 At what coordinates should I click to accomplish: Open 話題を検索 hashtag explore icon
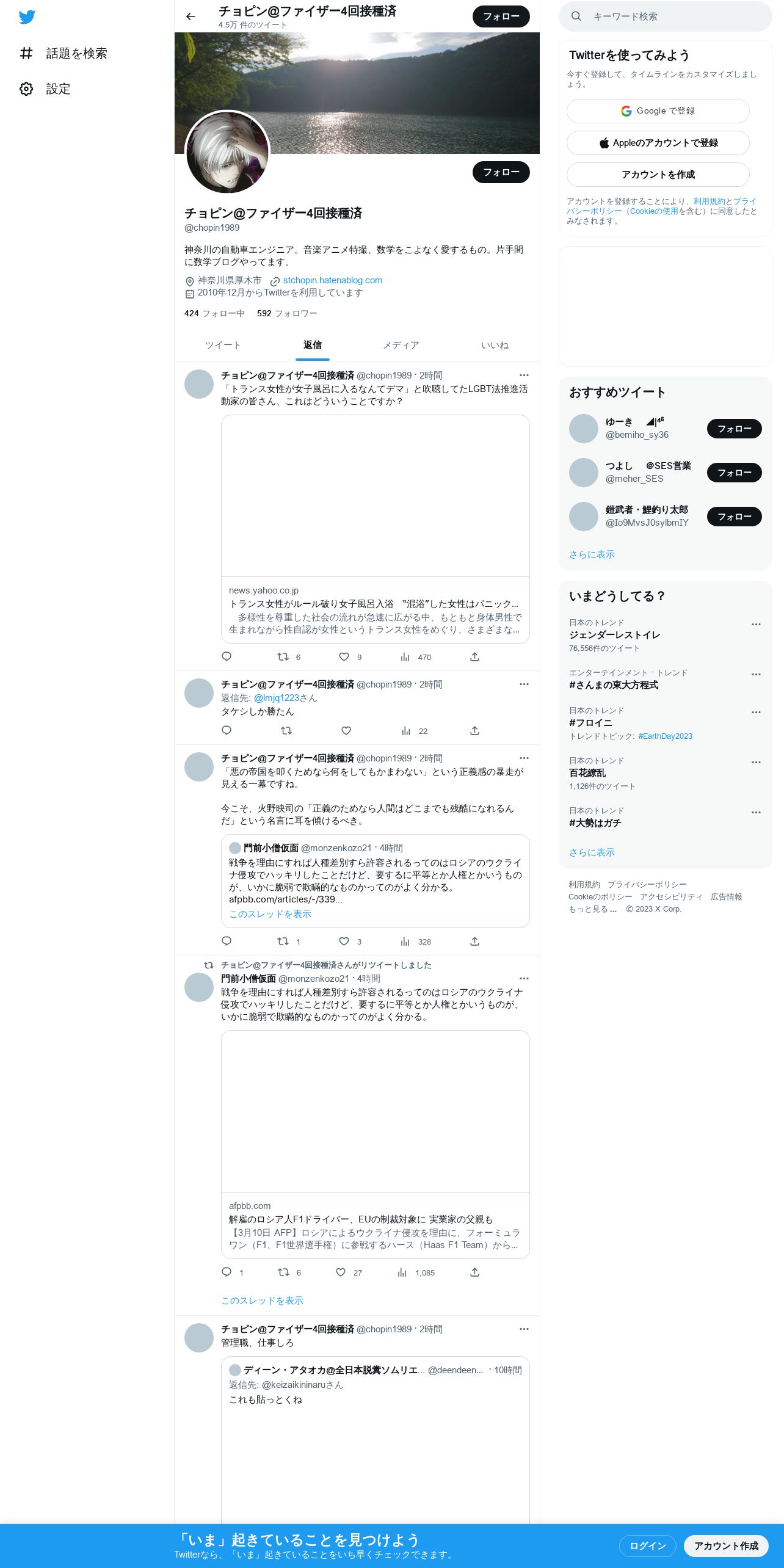click(x=26, y=53)
